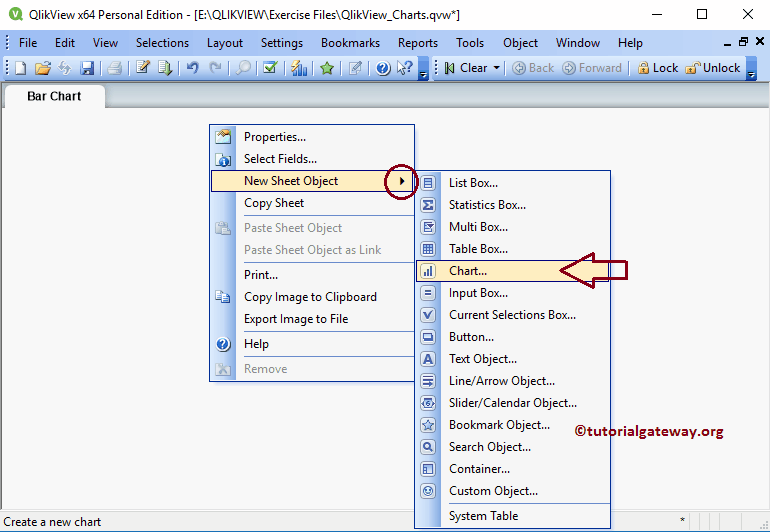This screenshot has width=770, height=532.
Task: Click the New Document toolbar icon
Action: (x=20, y=68)
